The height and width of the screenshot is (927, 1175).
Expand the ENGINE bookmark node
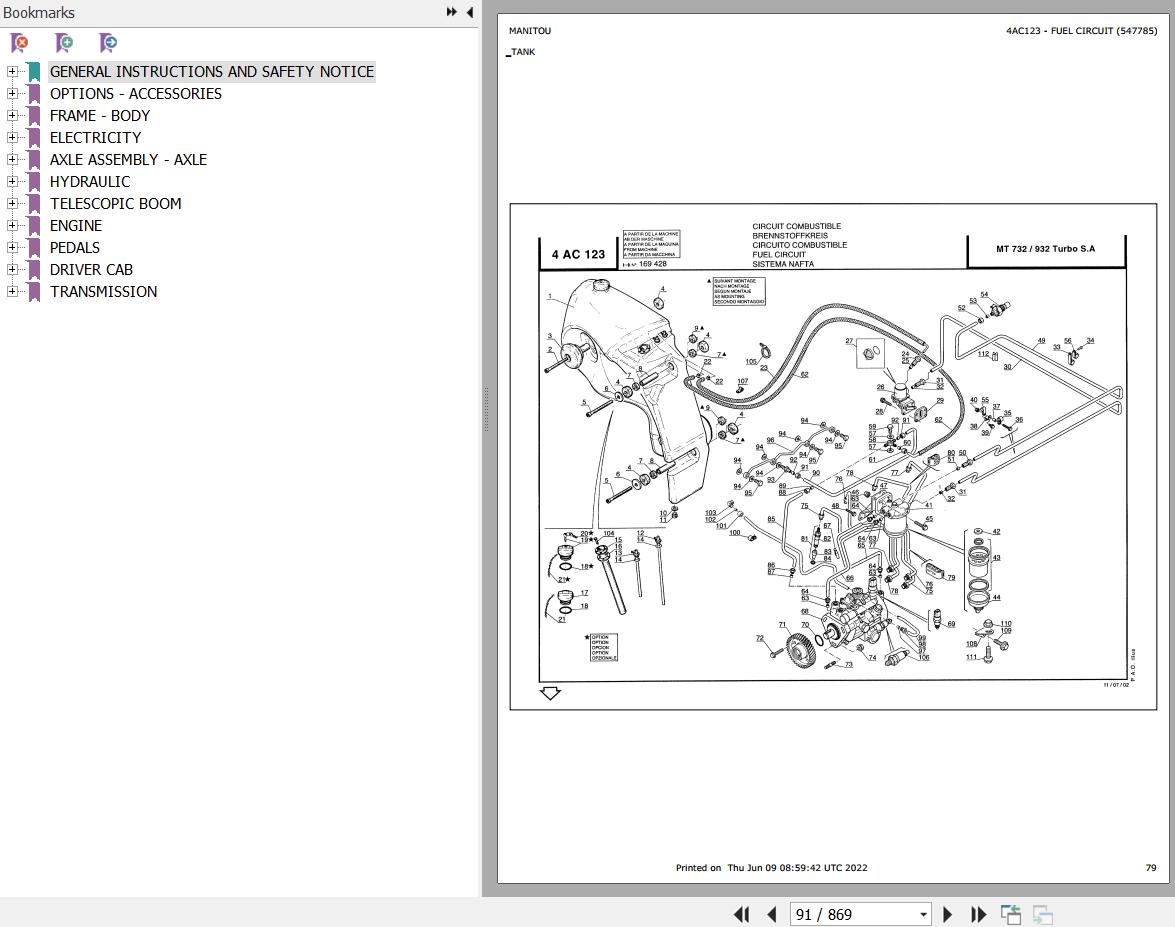click(12, 226)
